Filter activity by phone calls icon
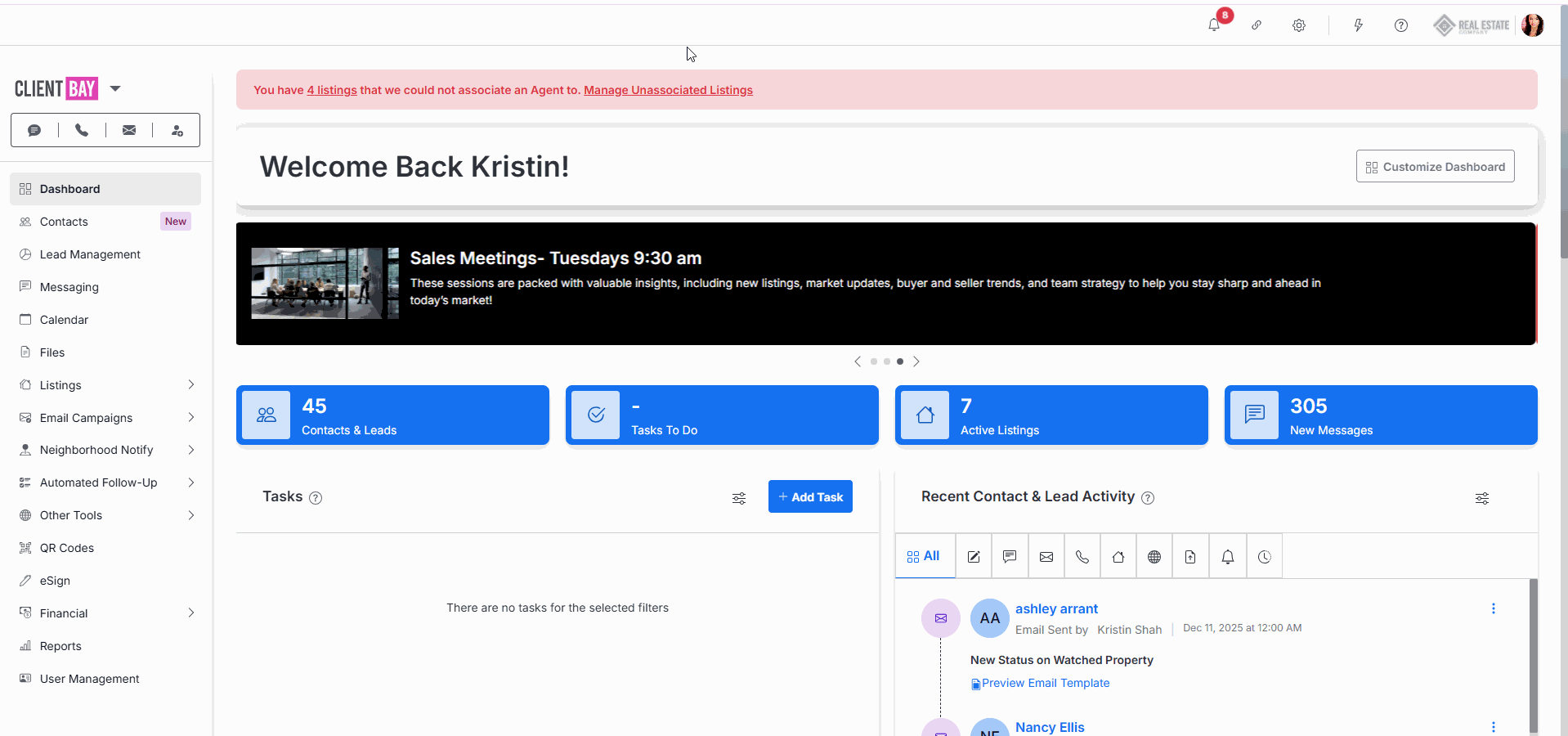The height and width of the screenshot is (736, 1568). (x=1082, y=557)
